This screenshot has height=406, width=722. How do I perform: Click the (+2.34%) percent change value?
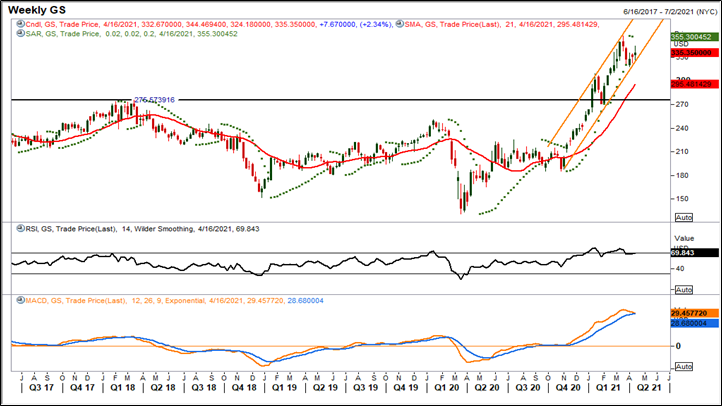coord(375,24)
